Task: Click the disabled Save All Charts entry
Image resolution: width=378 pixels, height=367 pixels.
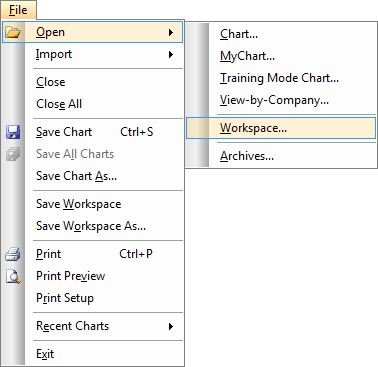Action: (x=92, y=154)
